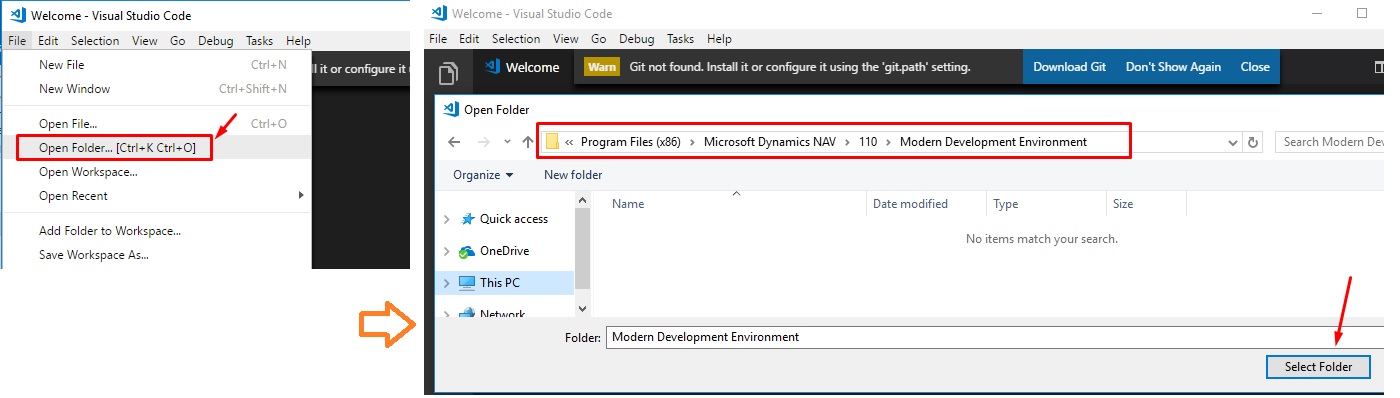Open File menu in right VS Code window
The width and height of the screenshot is (1400, 398).
point(438,39)
